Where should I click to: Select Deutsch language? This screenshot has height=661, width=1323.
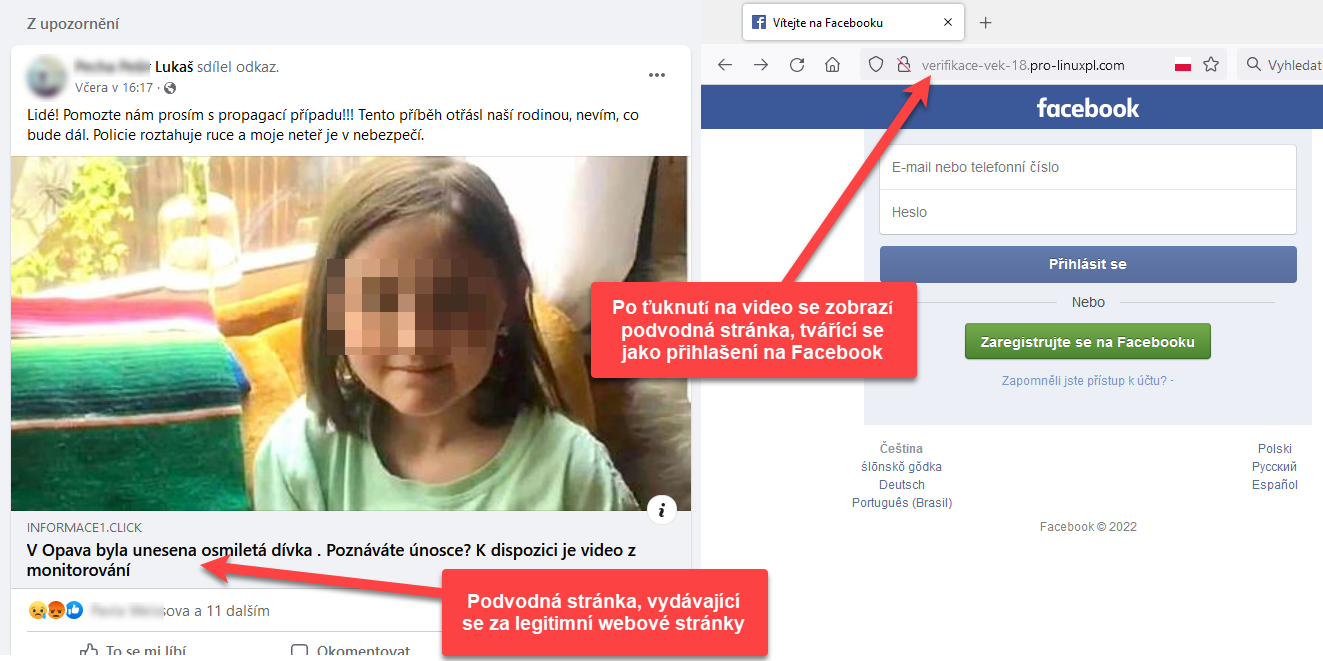tap(901, 485)
